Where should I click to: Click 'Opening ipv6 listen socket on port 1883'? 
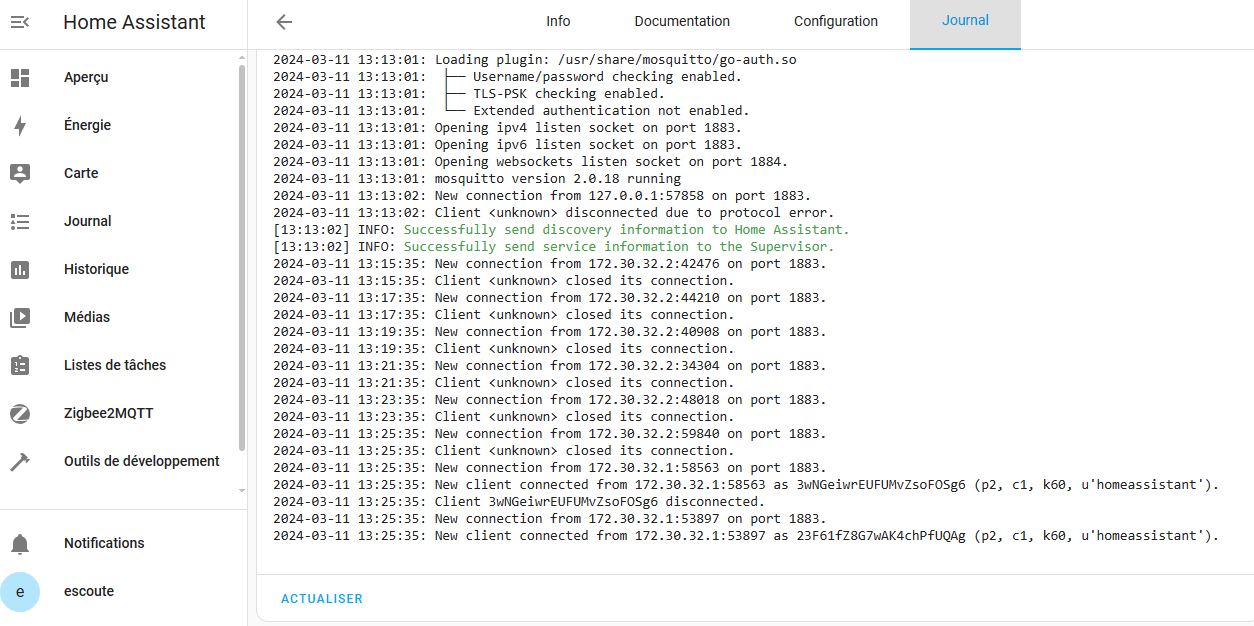[x=508, y=145]
